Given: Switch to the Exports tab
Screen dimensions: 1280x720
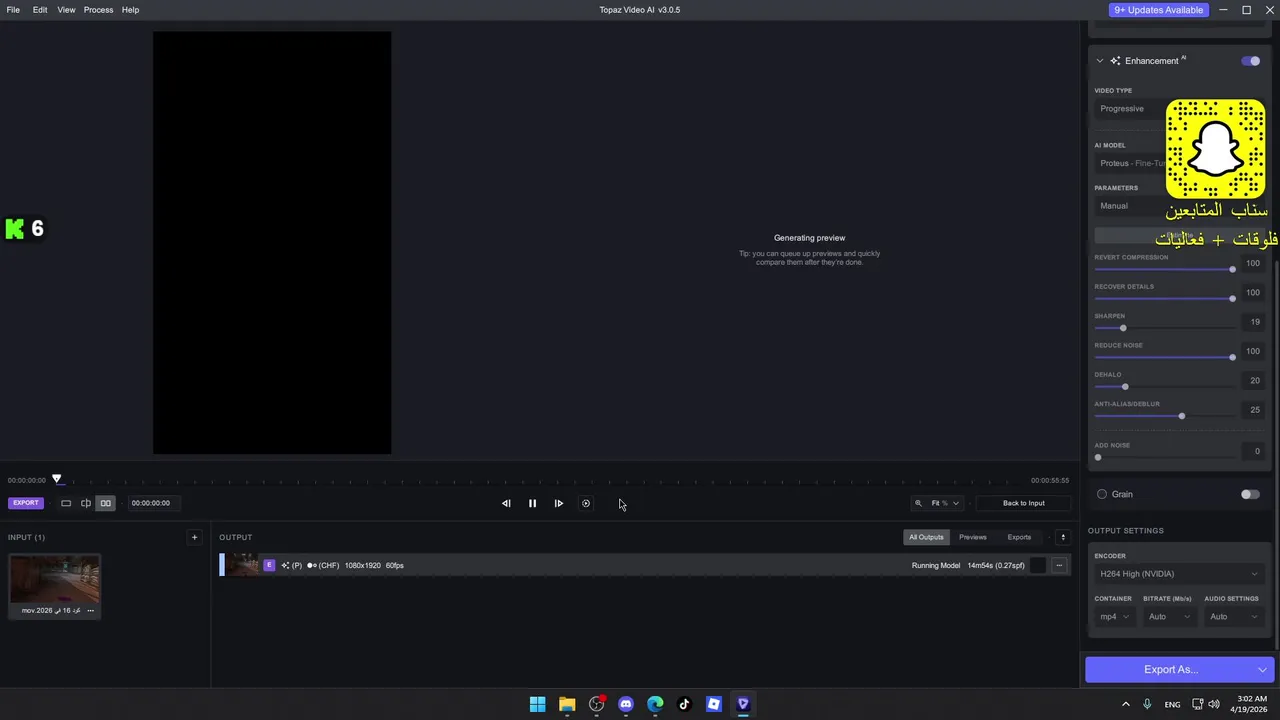Looking at the screenshot, I should (x=1019, y=537).
